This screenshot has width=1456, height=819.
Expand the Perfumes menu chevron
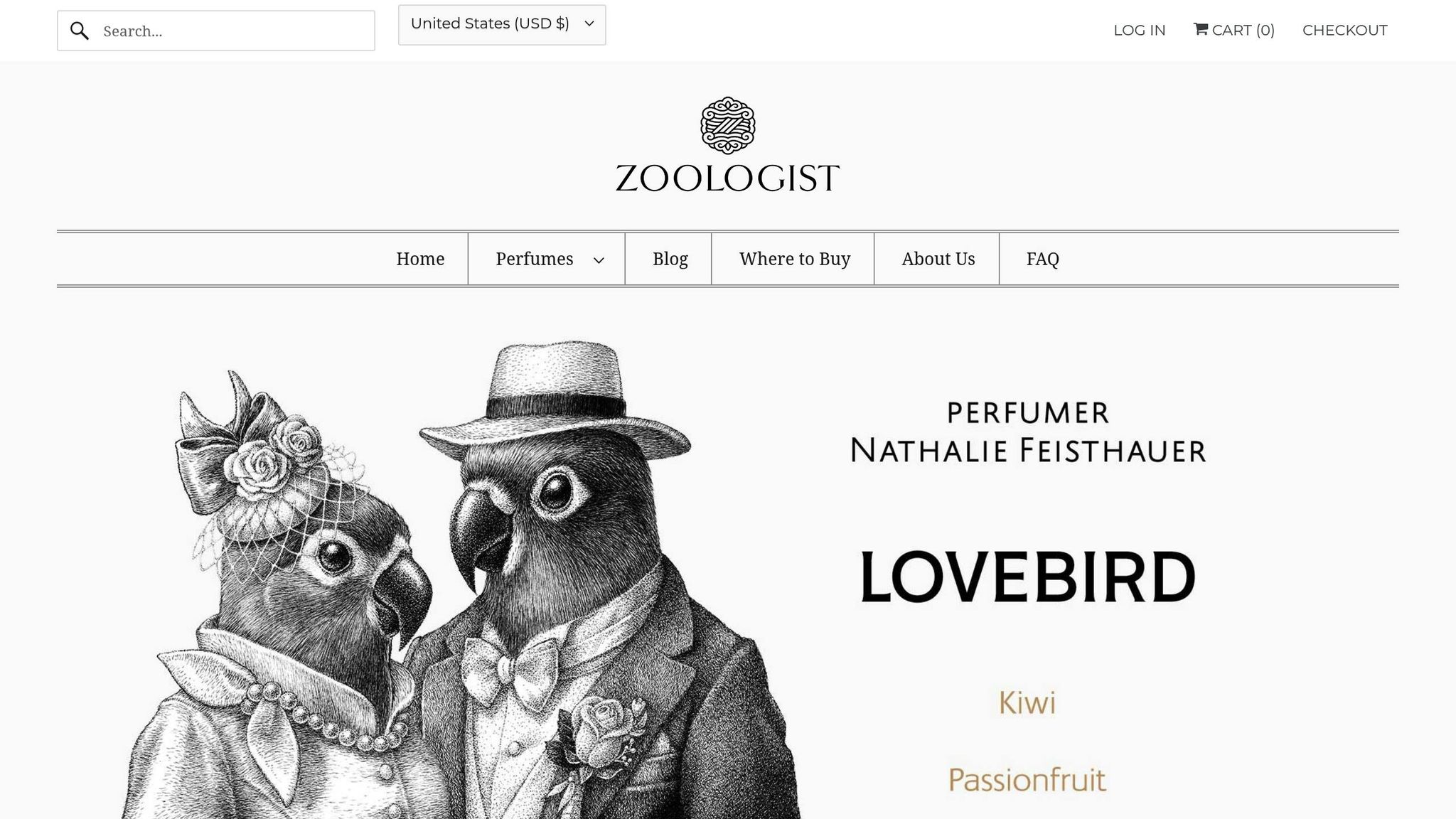click(x=599, y=260)
